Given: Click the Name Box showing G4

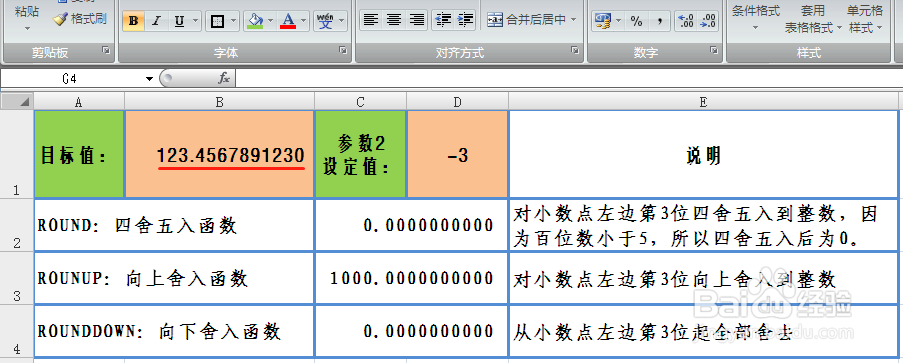Looking at the screenshot, I should pyautogui.click(x=71, y=78).
